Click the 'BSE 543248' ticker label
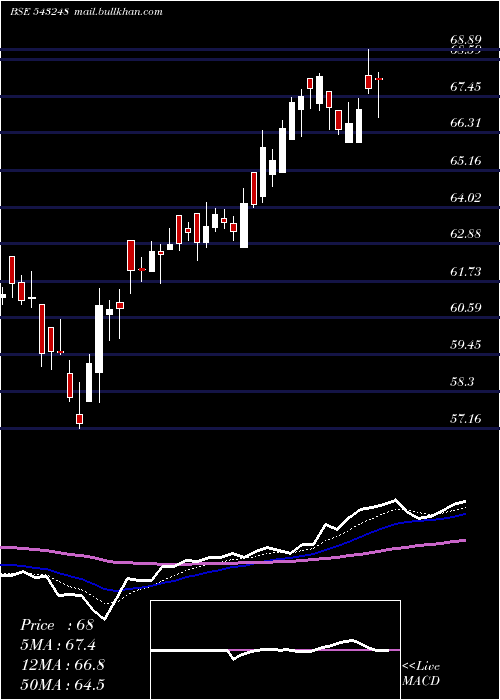 point(39,12)
